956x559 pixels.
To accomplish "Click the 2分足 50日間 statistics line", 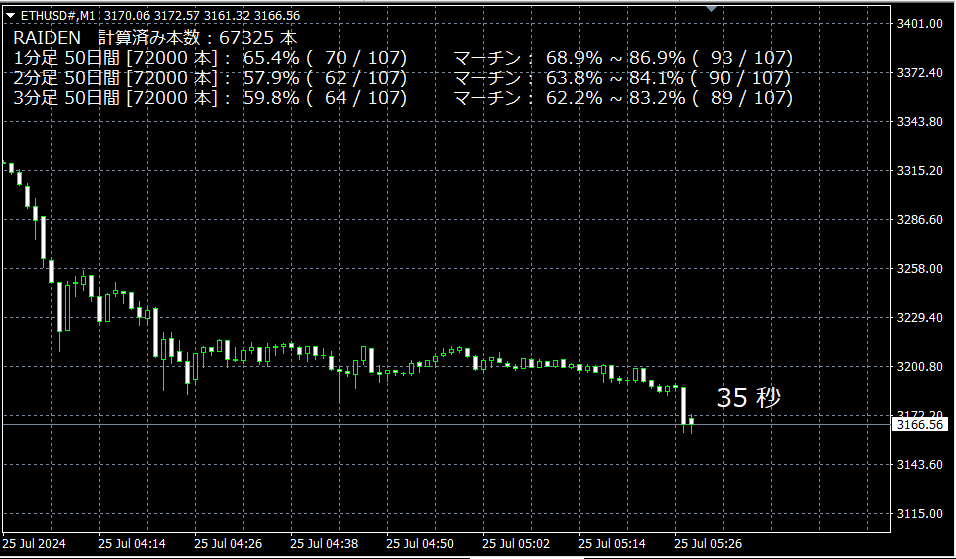I will (x=210, y=78).
